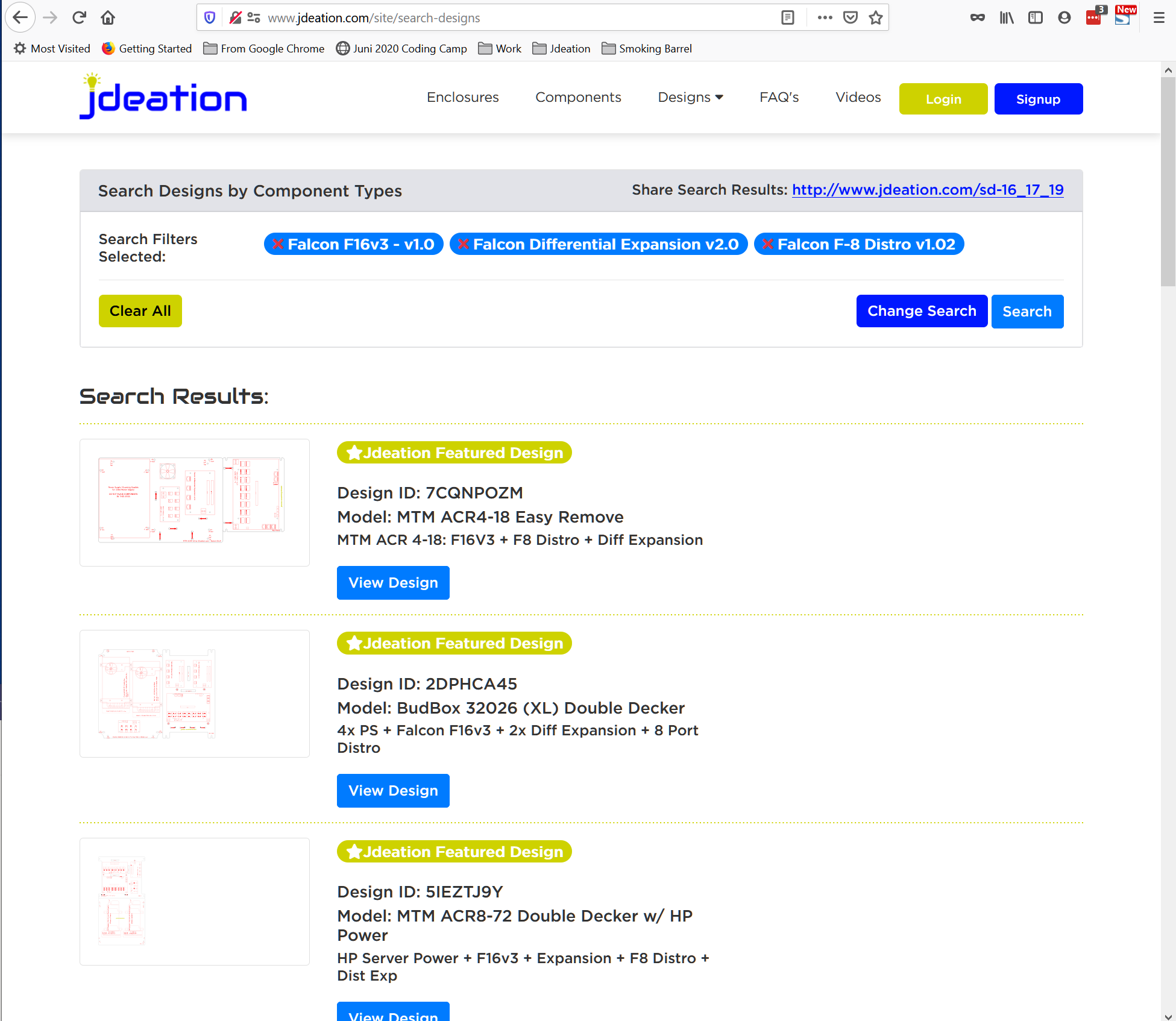Open the From Google Chrome bookmark folder
Image resolution: width=1176 pixels, height=1021 pixels.
[x=264, y=48]
